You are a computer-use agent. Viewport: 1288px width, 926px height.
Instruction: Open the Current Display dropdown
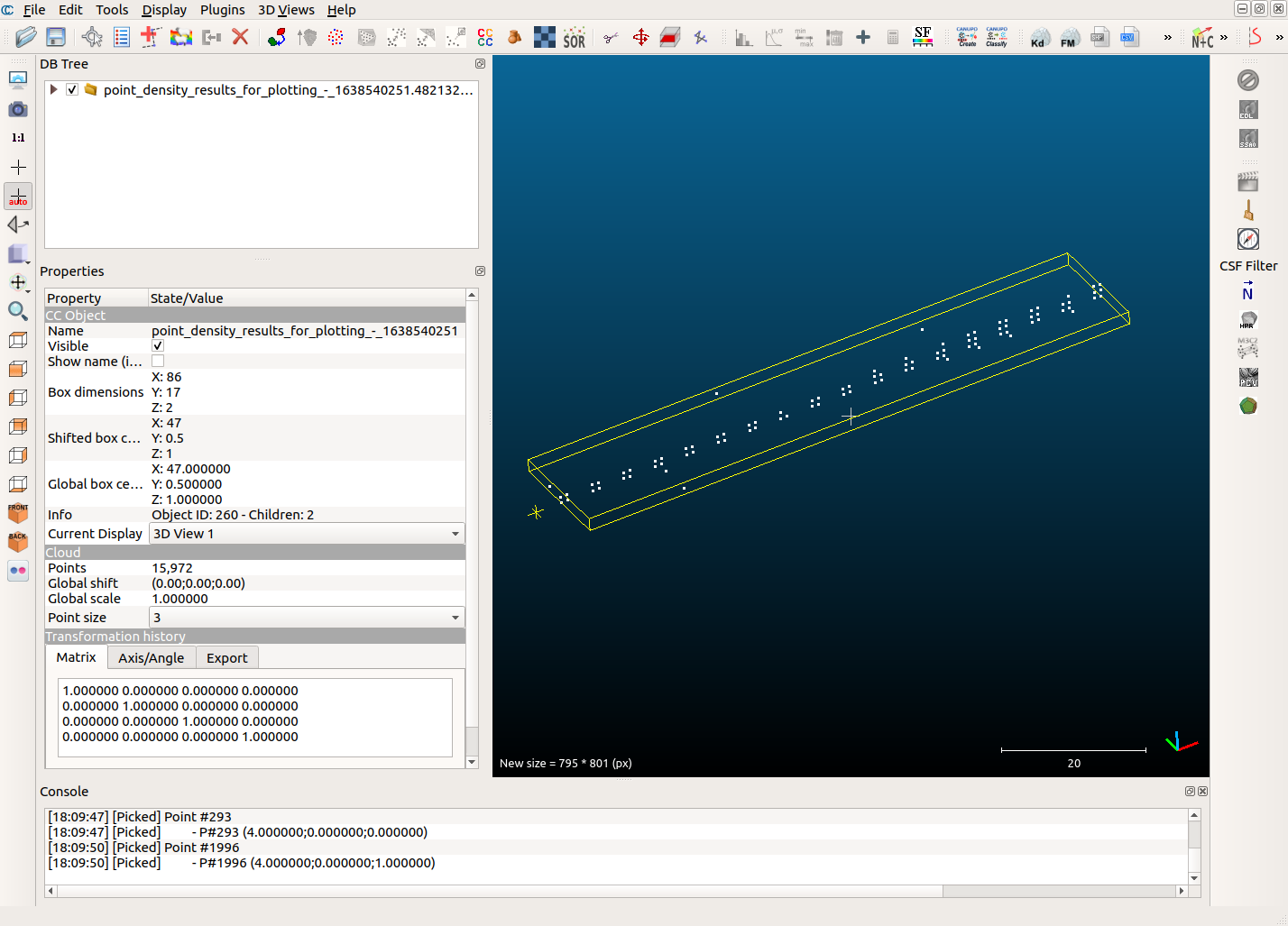[455, 534]
